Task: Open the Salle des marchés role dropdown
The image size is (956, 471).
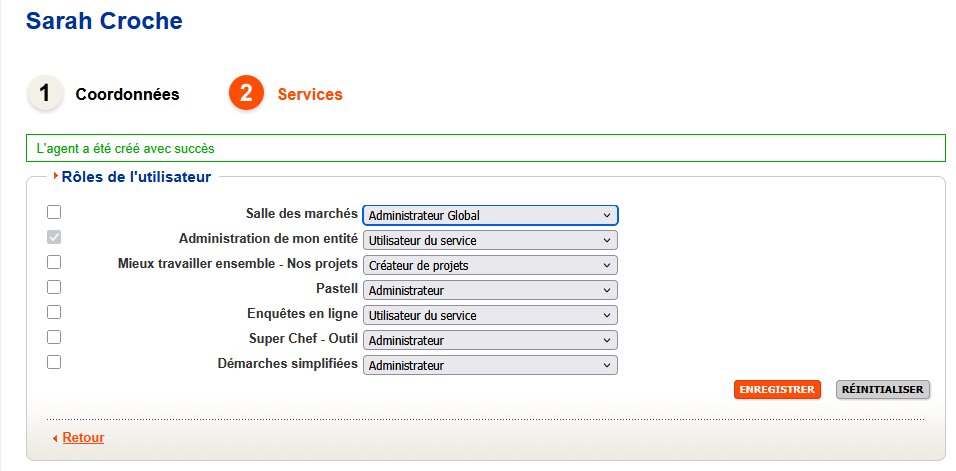Action: (490, 215)
